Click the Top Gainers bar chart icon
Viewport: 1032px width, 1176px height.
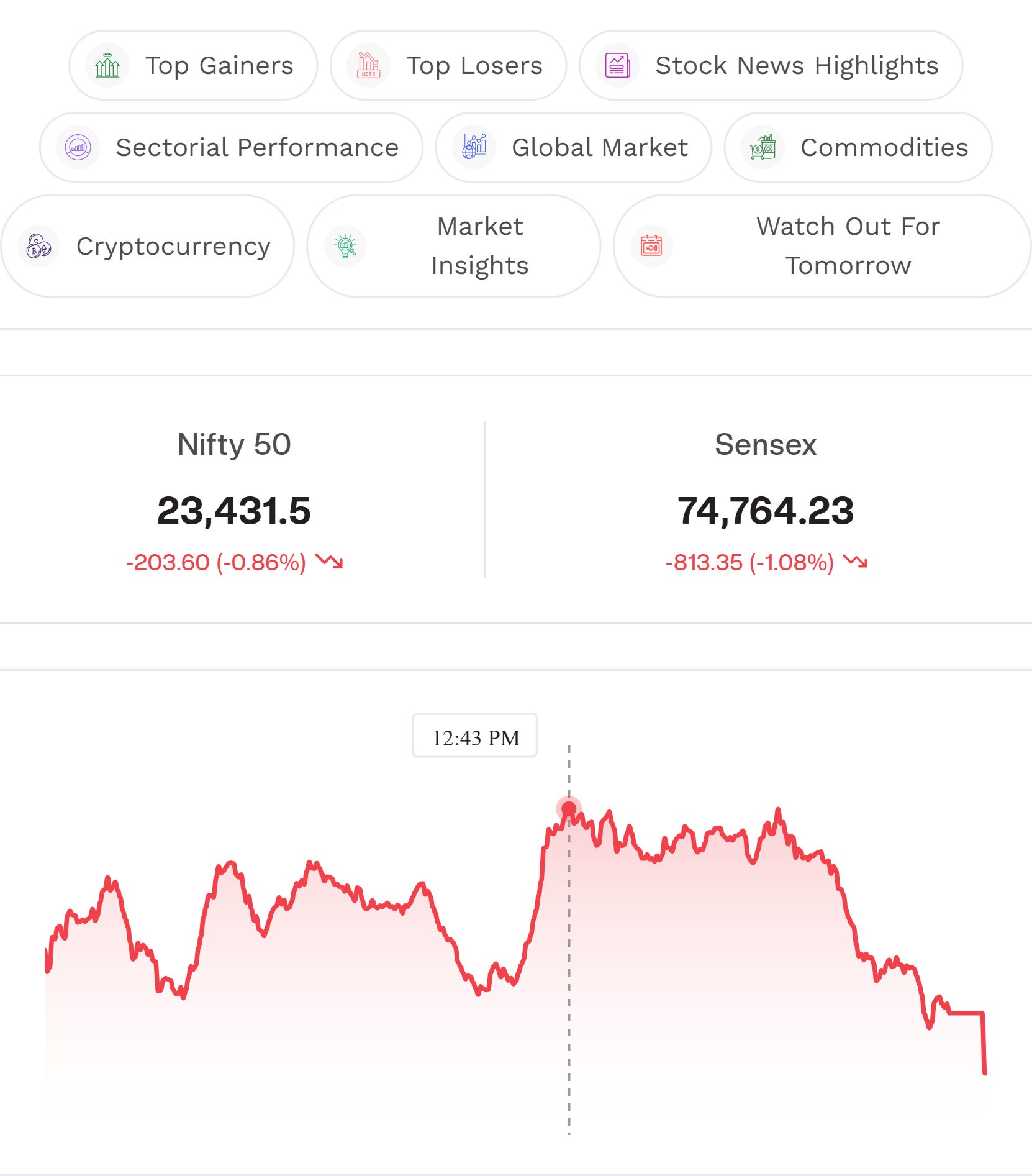107,65
